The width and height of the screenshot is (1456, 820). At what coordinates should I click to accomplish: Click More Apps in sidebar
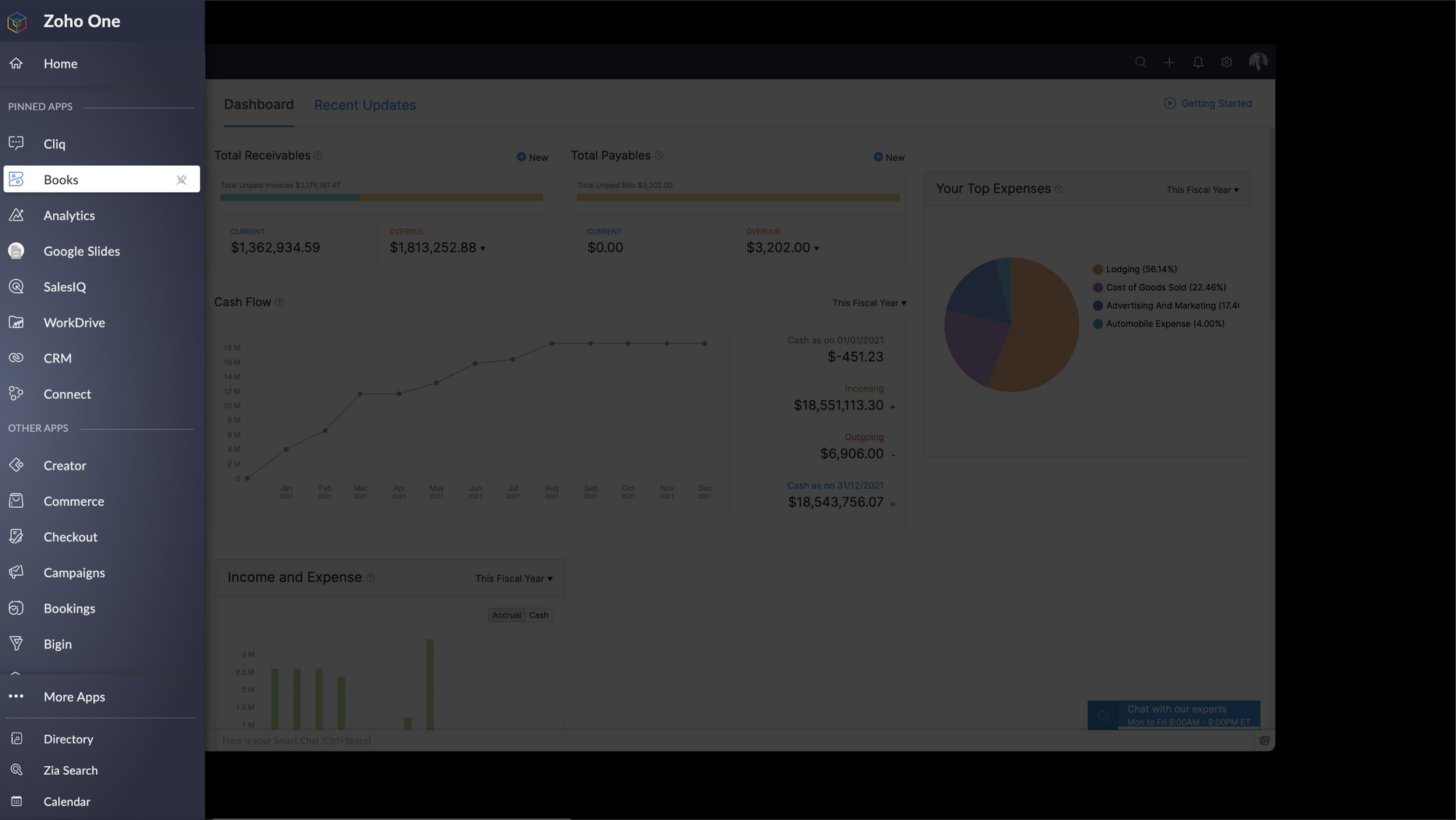tap(74, 697)
